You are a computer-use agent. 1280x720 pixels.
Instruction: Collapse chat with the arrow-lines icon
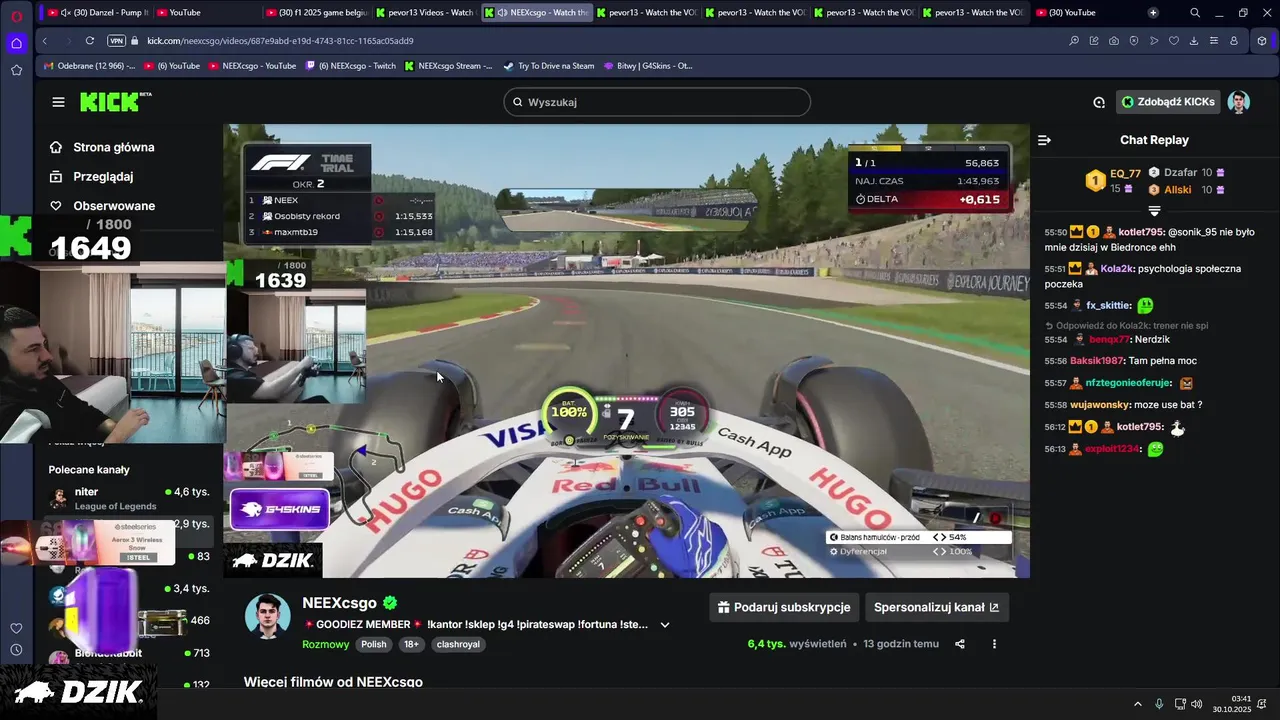point(1044,140)
